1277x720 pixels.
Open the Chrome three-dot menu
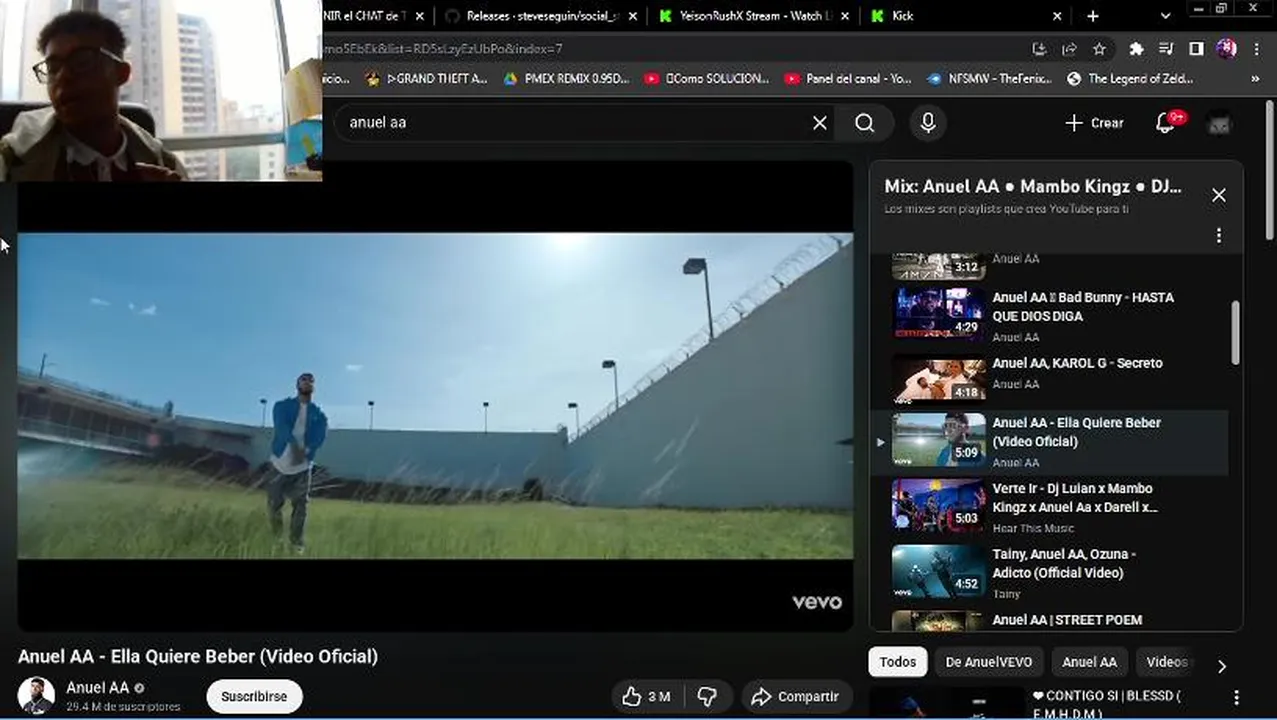pyautogui.click(x=1255, y=49)
